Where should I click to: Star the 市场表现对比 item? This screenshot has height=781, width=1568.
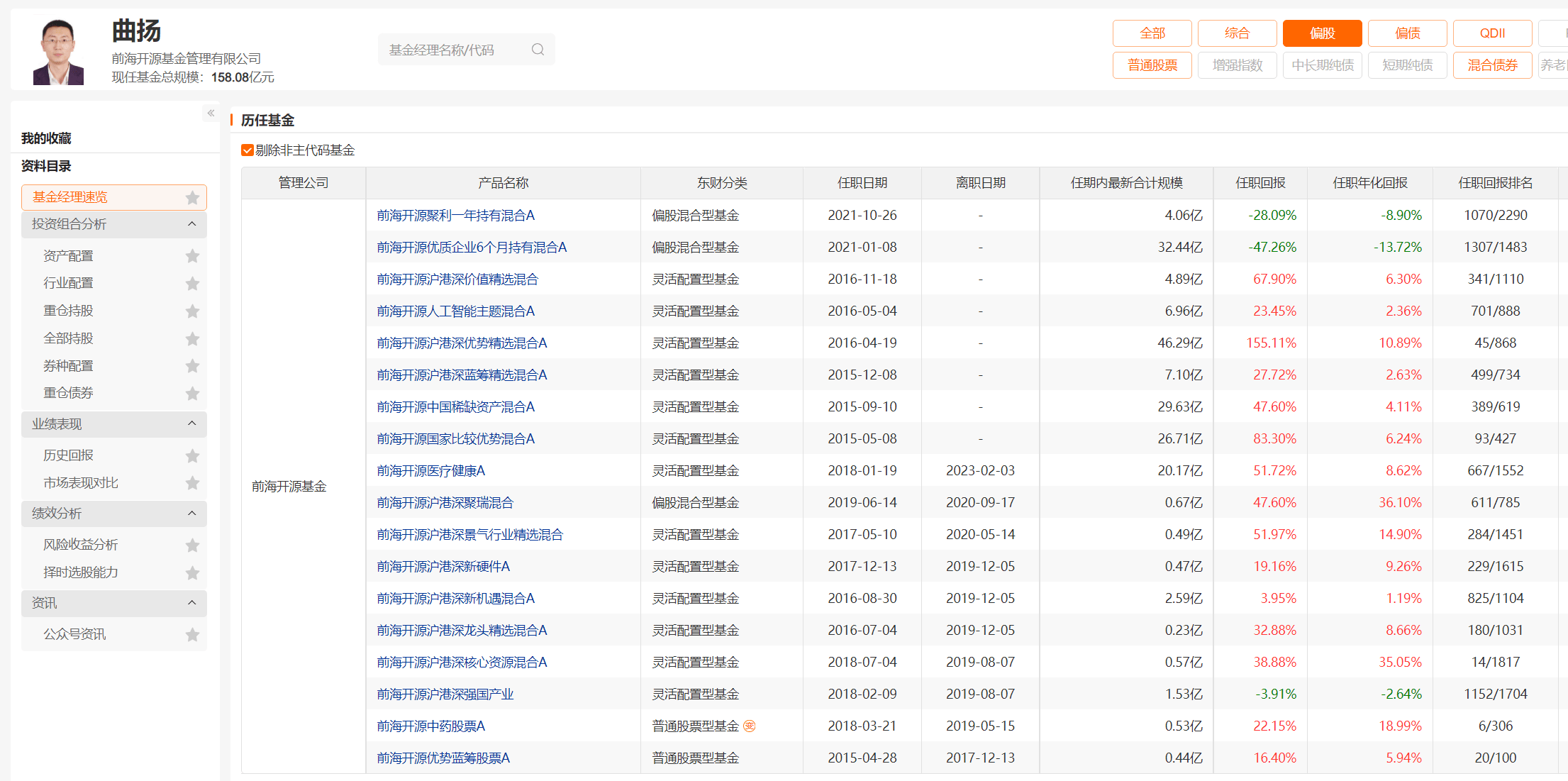click(x=192, y=483)
